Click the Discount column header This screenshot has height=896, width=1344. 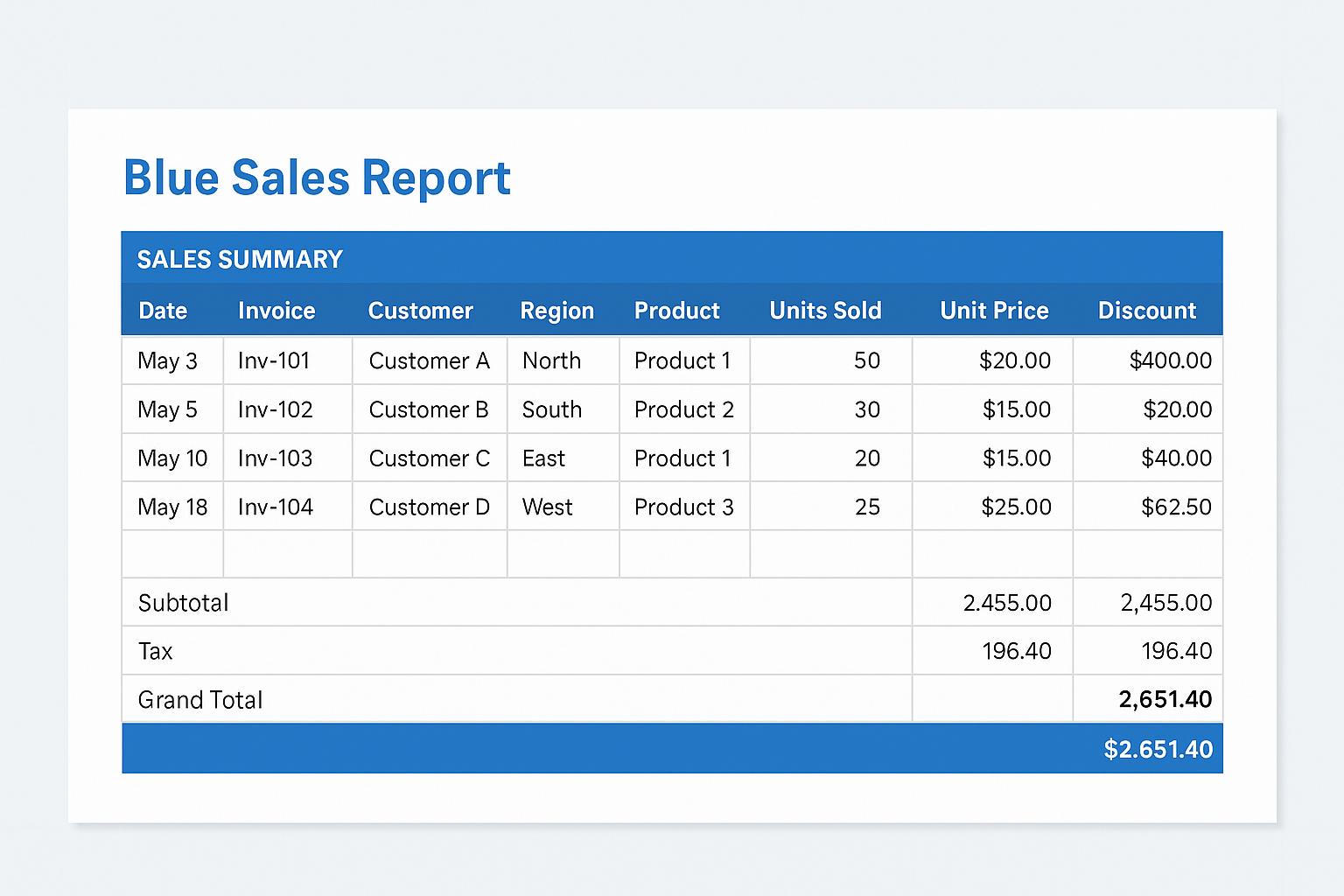[x=1147, y=311]
